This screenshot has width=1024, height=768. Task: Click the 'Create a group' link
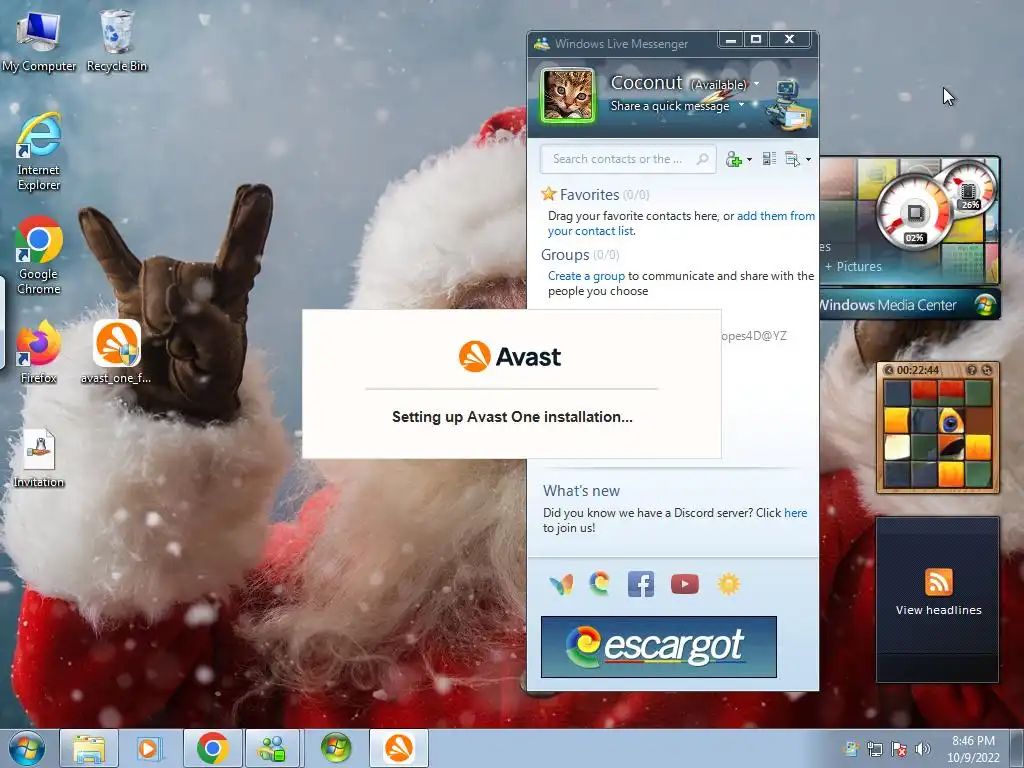(x=586, y=276)
